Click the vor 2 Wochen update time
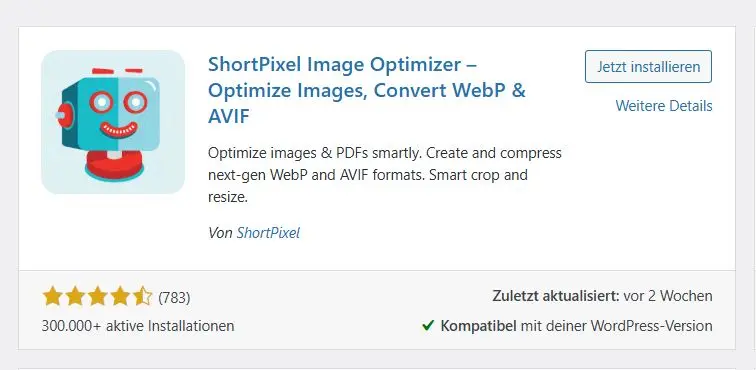The width and height of the screenshot is (756, 370). coord(668,296)
